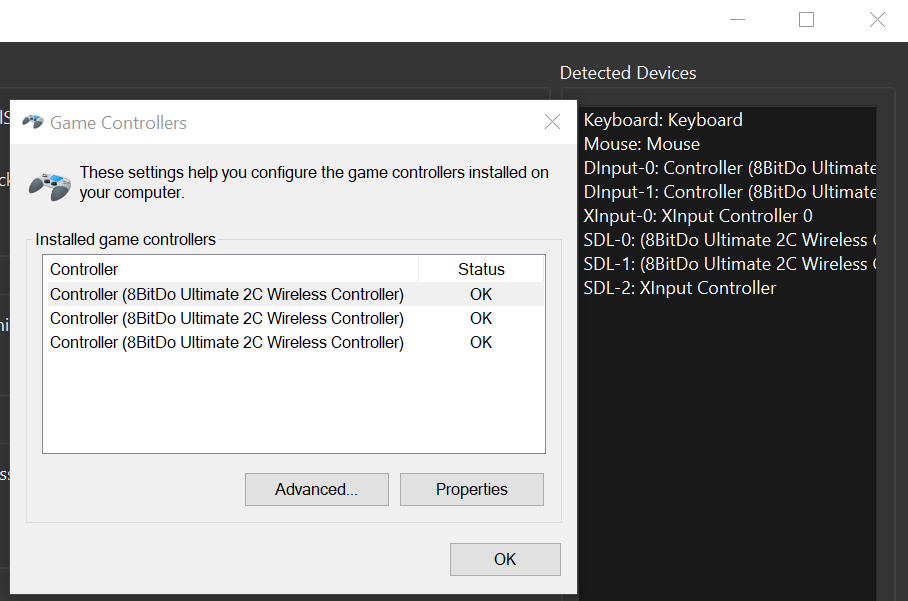The image size is (908, 601).
Task: Close the background application window
Action: coord(877,20)
